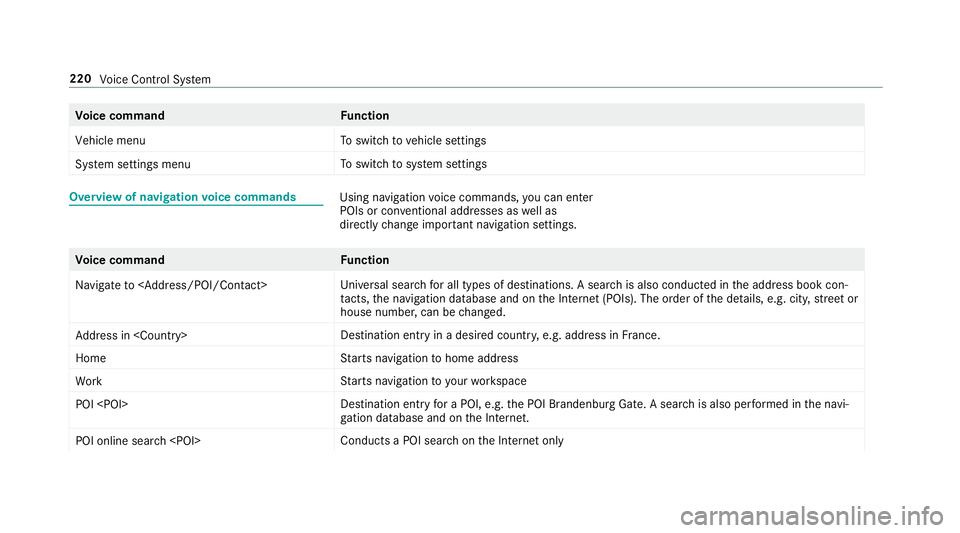Screen dimensions: 960x533
Task: Click the second table's Function column header
Action: 365,260
